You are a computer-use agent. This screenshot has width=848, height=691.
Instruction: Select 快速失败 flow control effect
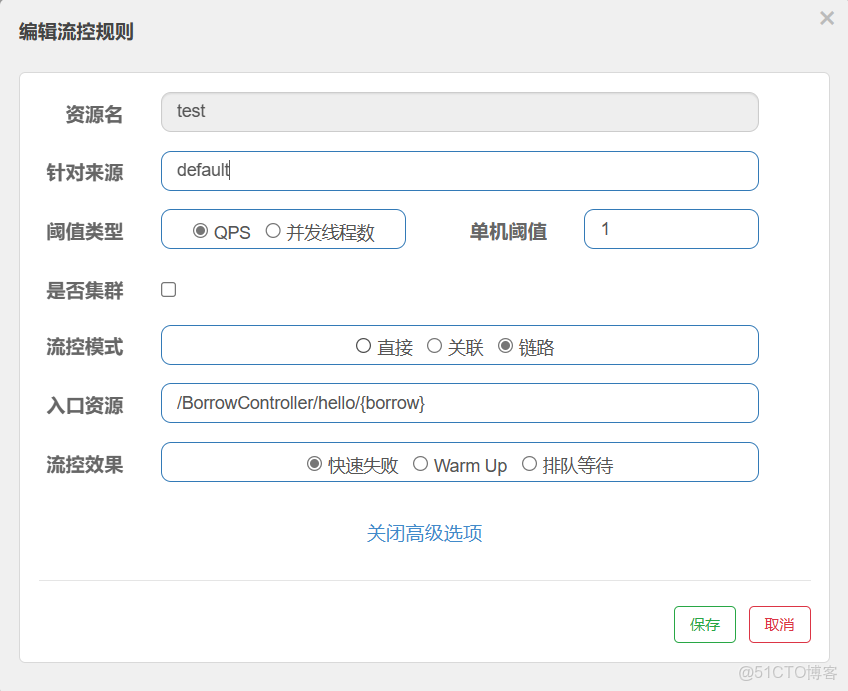pyautogui.click(x=314, y=463)
